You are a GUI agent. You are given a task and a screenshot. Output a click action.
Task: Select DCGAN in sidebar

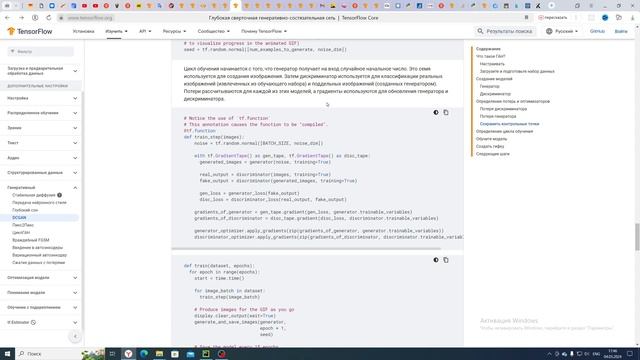(19, 218)
